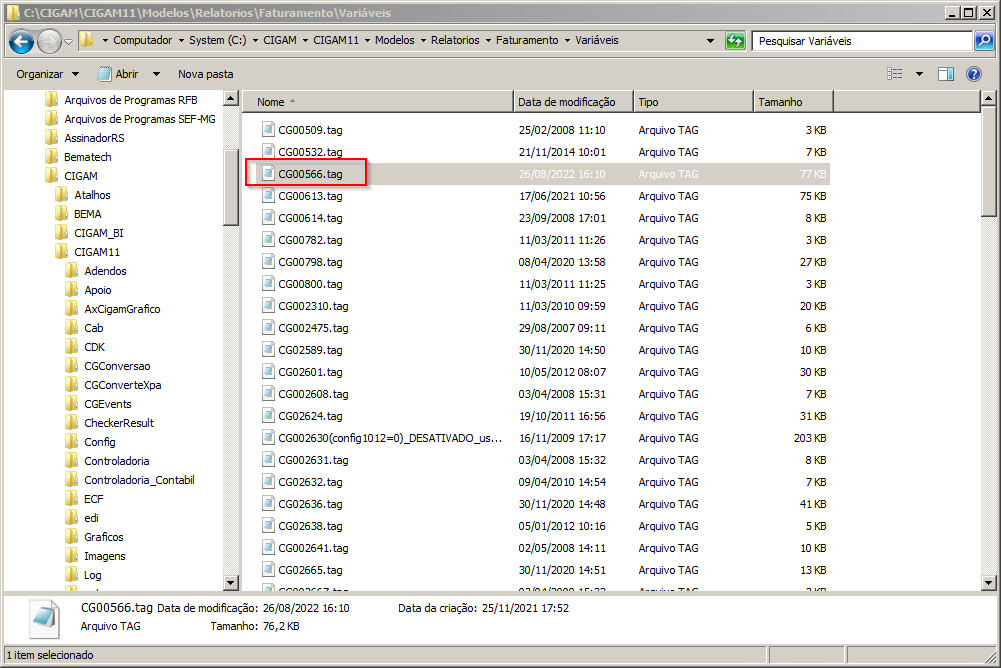The width and height of the screenshot is (1001, 668).
Task: Click tree pane scroll down arrow
Action: coord(231,582)
